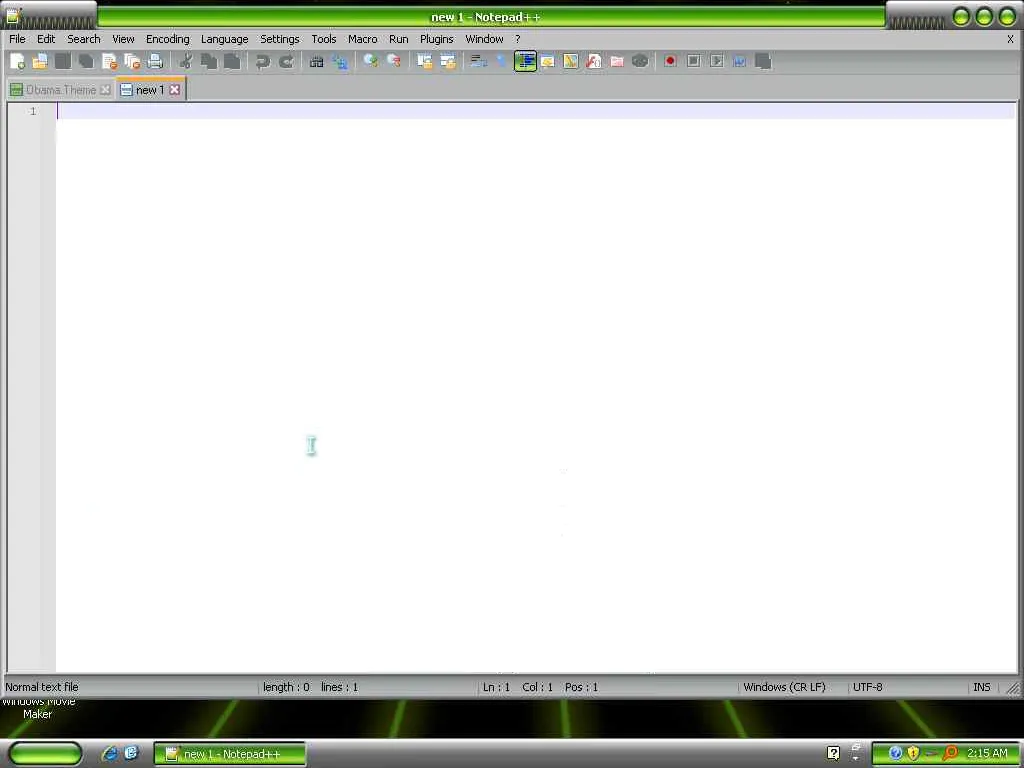Click the Redo toolbar icon
The height and width of the screenshot is (768, 1024).
286,61
